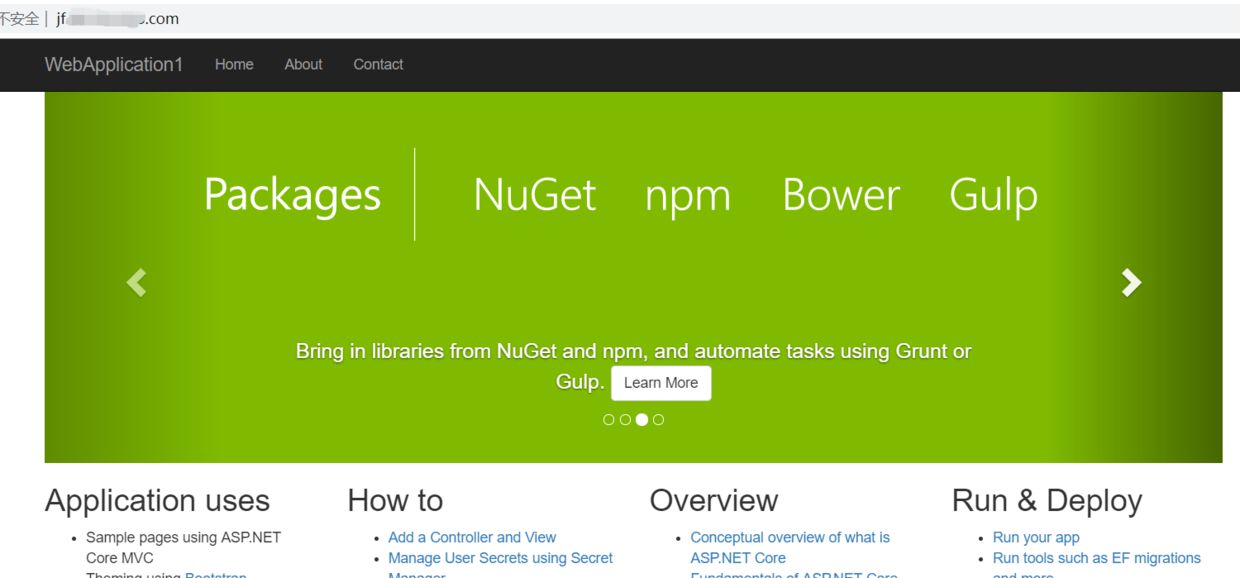This screenshot has height=578, width=1240.
Task: Click the Packages heading on the banner
Action: click(x=292, y=195)
